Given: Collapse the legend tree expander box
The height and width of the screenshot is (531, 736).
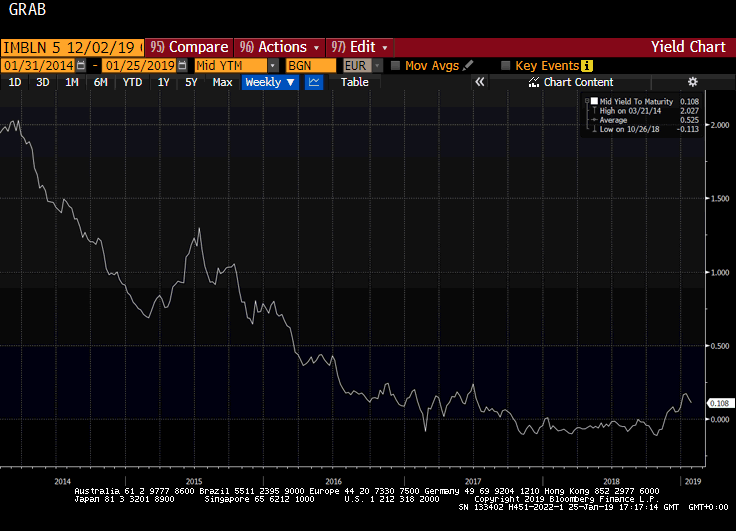Looking at the screenshot, I should click(587, 101).
